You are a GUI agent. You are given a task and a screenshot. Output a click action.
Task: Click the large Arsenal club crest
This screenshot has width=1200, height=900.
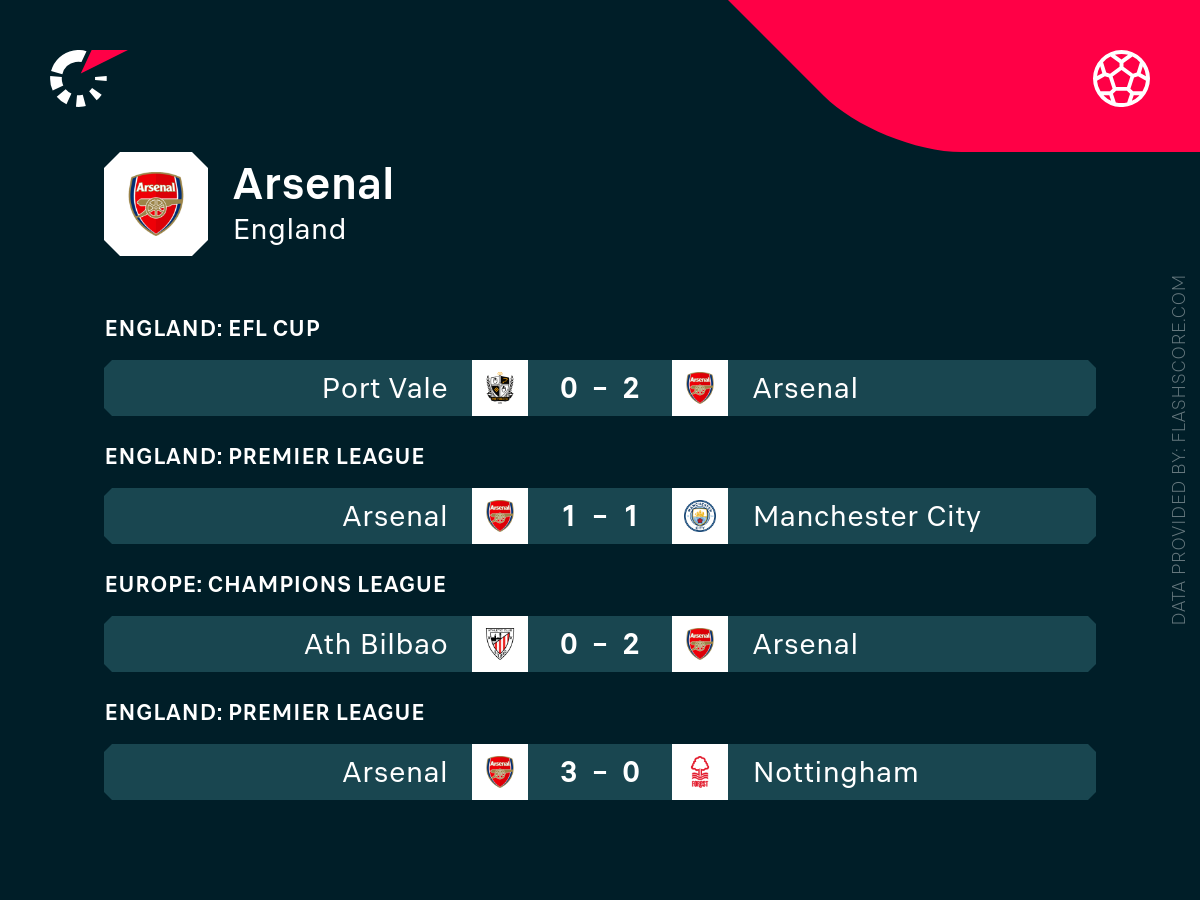(x=156, y=204)
